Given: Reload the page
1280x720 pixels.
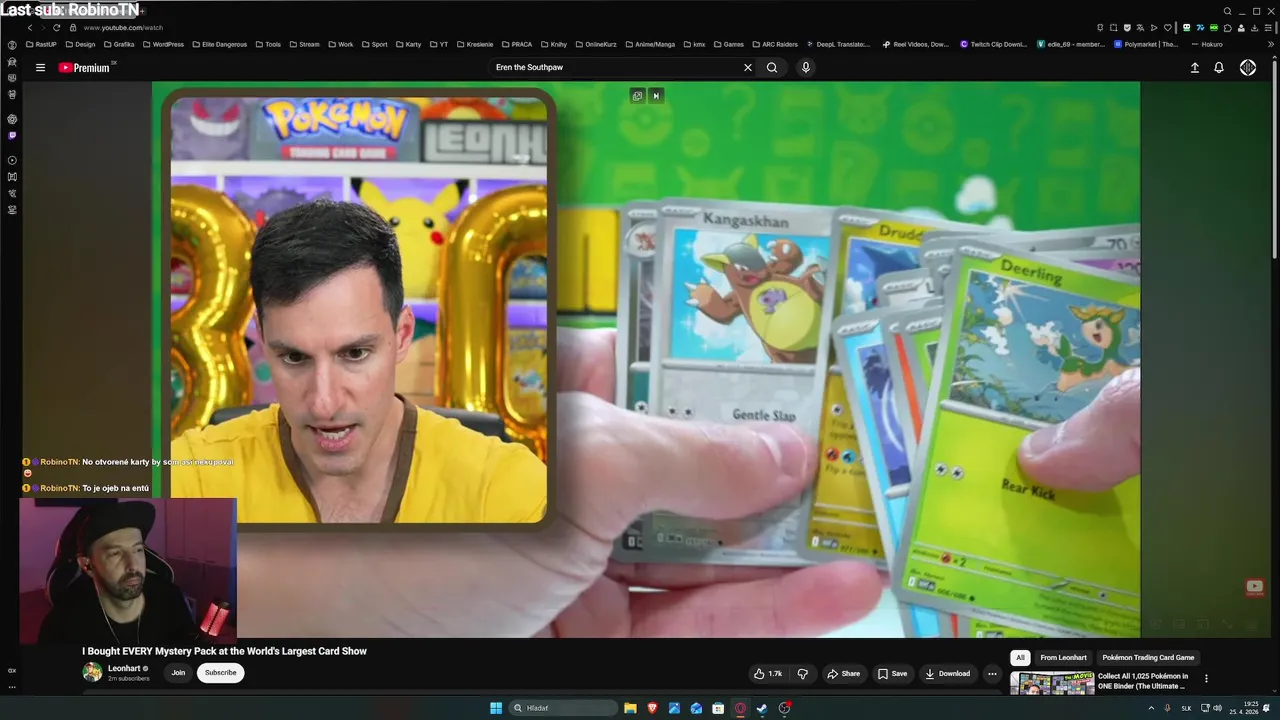Looking at the screenshot, I should pos(57,28).
